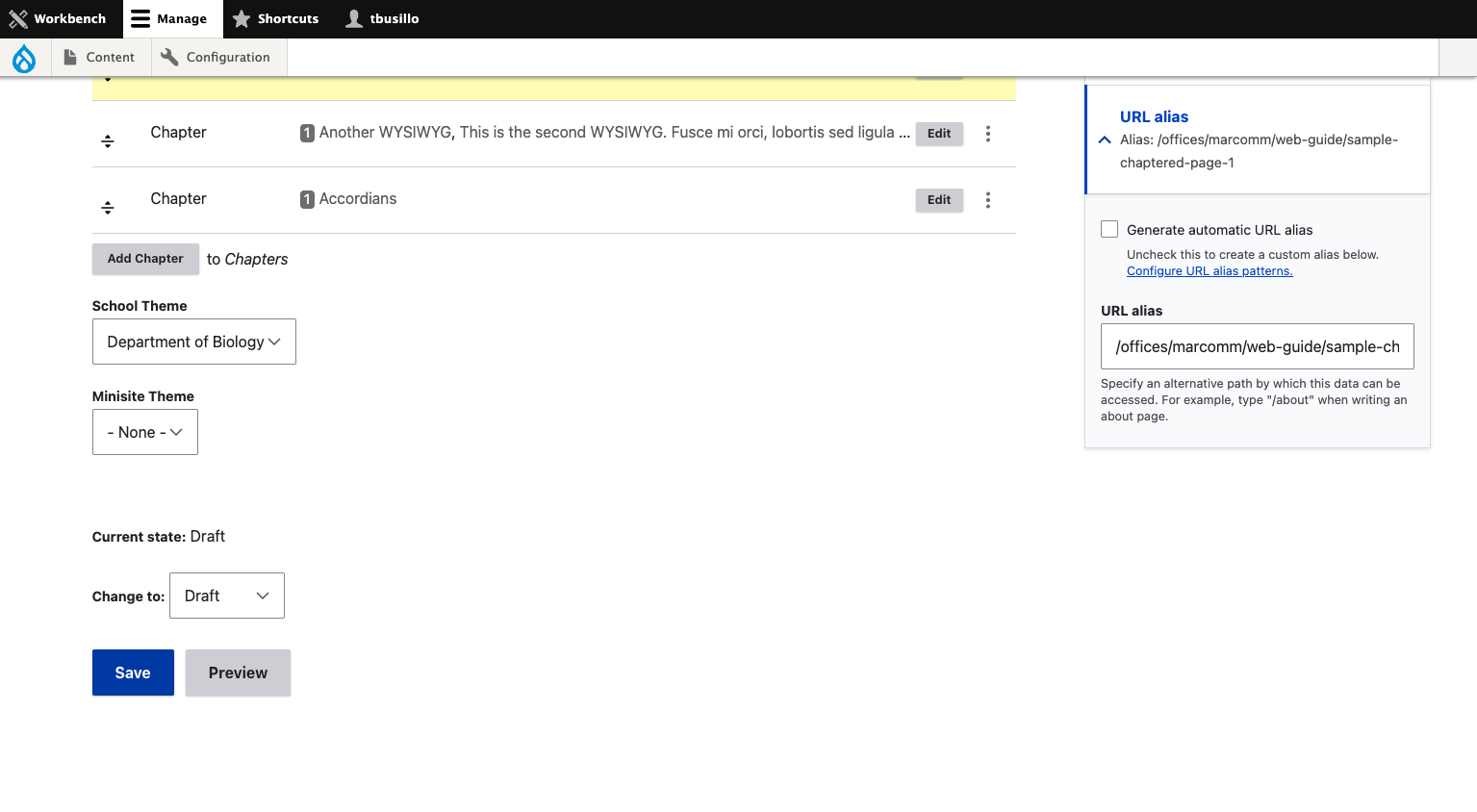
Task: Add a new Chapter to Chapters
Action: tap(145, 259)
